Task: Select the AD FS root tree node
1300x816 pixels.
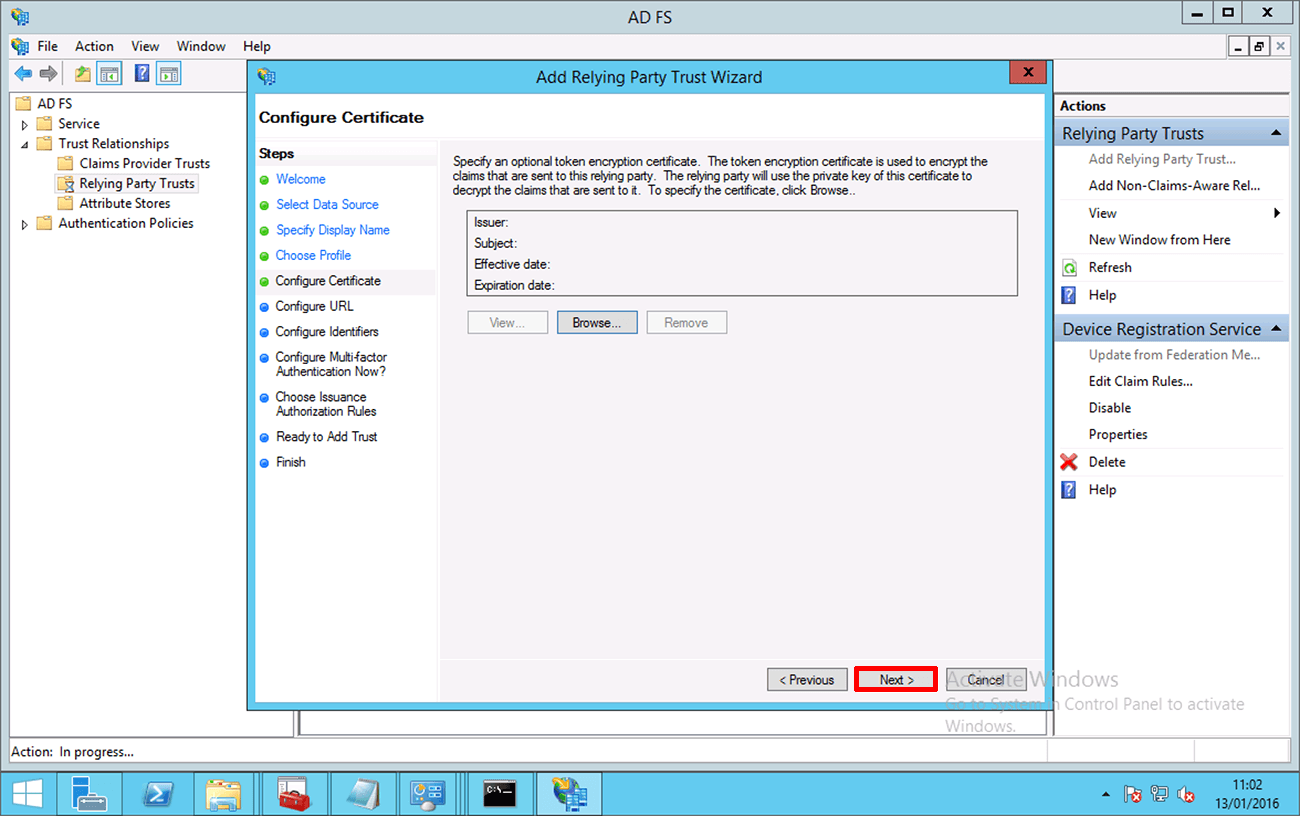Action: 55,104
